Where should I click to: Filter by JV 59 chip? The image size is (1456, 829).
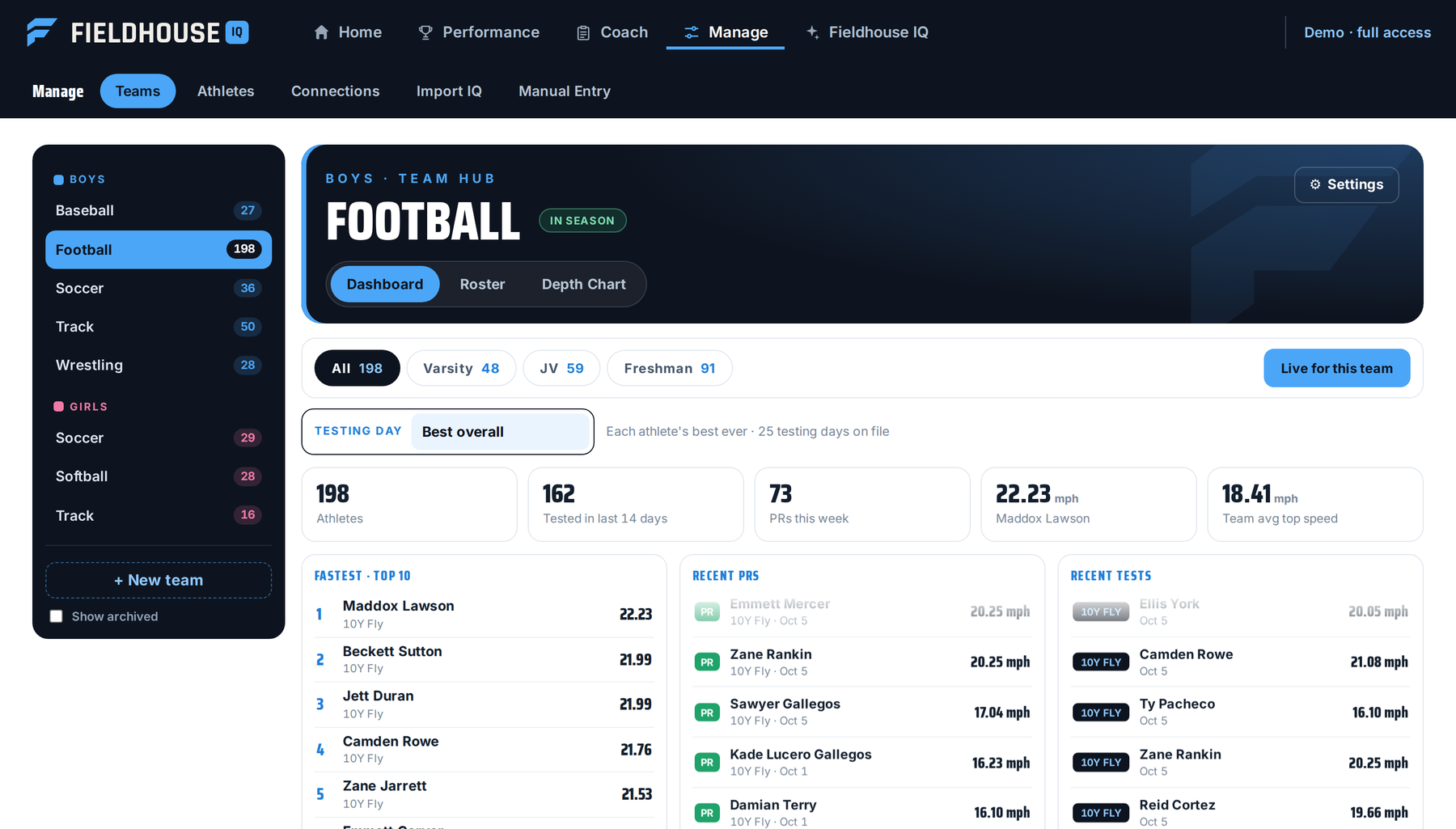[x=561, y=368]
